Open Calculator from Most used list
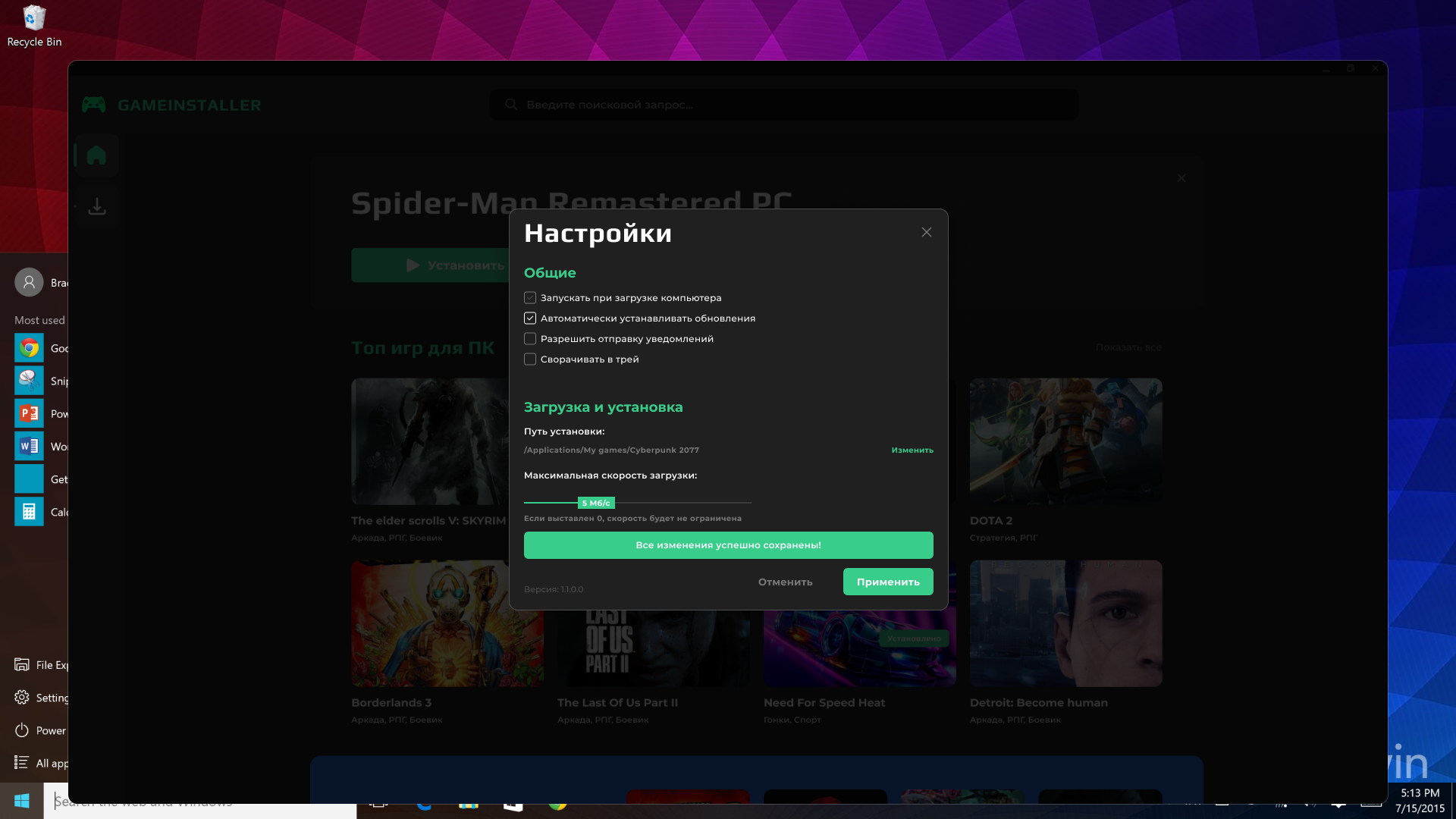Screen dimensions: 1456x819 point(29,512)
